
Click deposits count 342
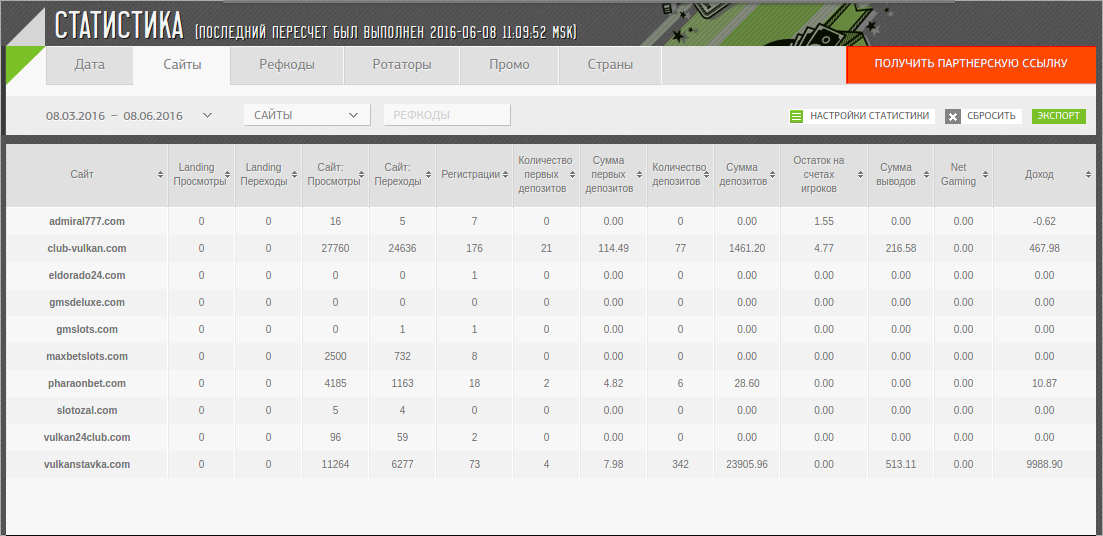(680, 464)
